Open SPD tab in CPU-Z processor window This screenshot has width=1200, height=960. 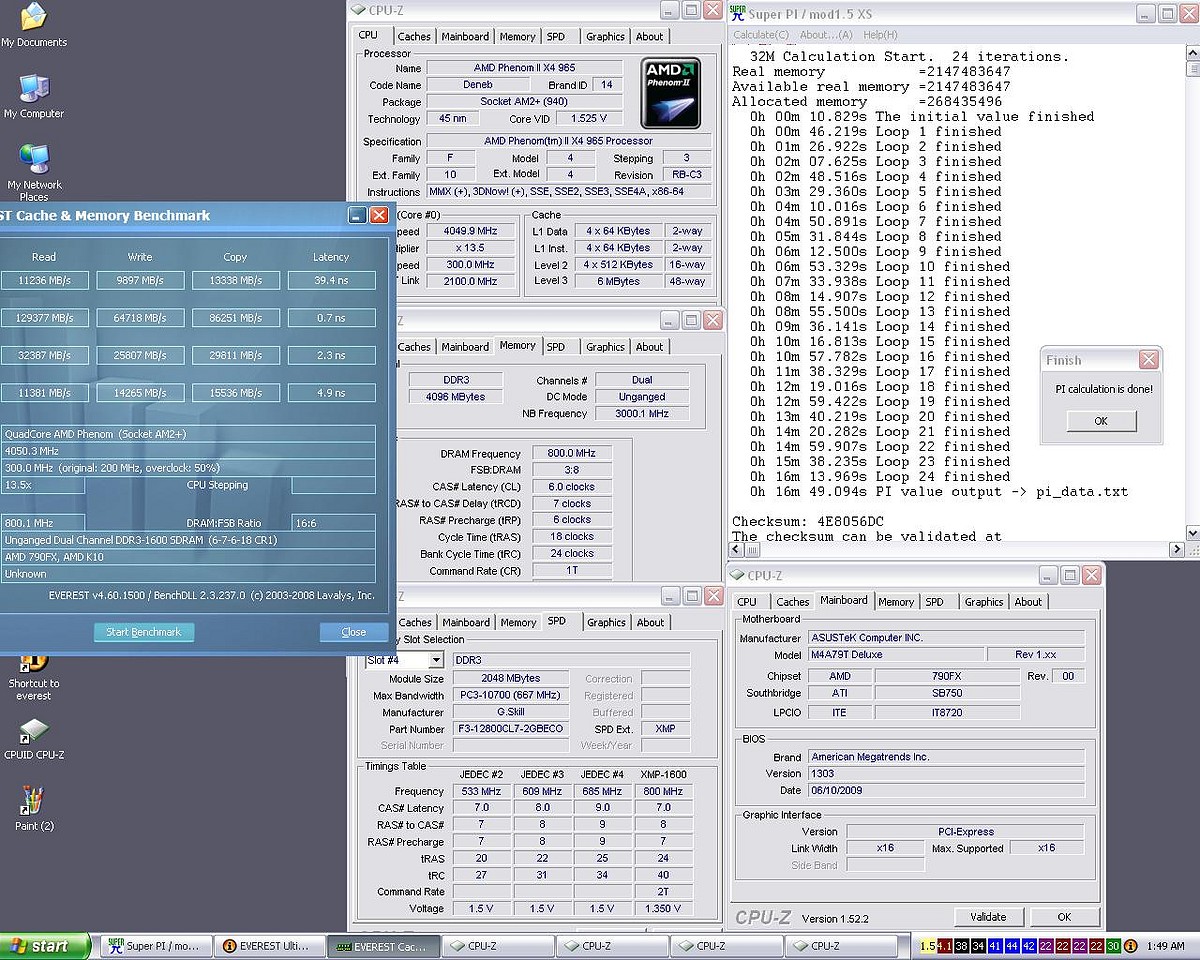pyautogui.click(x=556, y=37)
